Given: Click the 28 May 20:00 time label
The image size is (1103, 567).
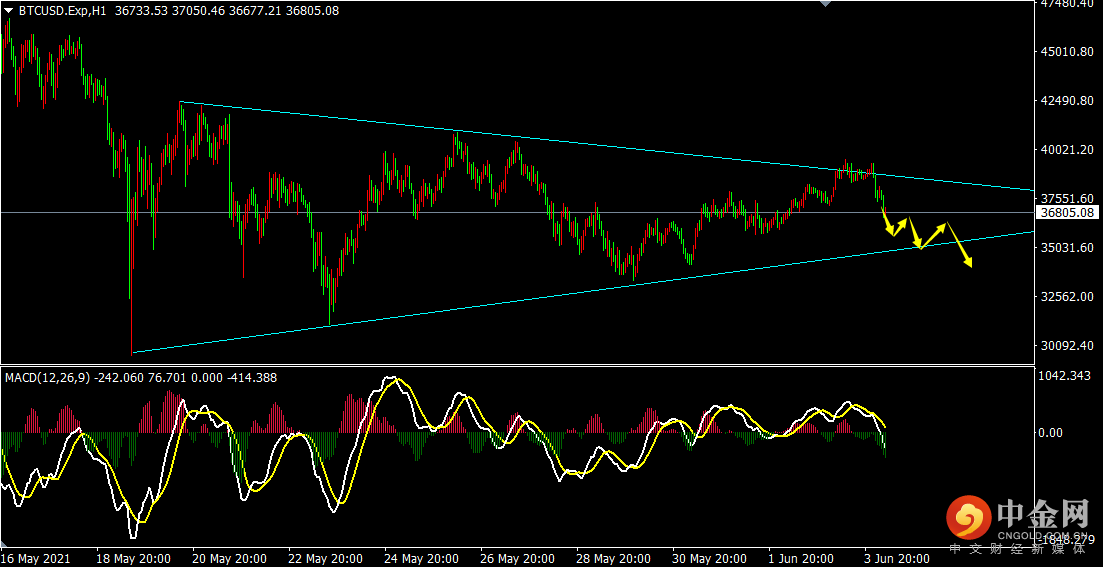Looking at the screenshot, I should (611, 558).
